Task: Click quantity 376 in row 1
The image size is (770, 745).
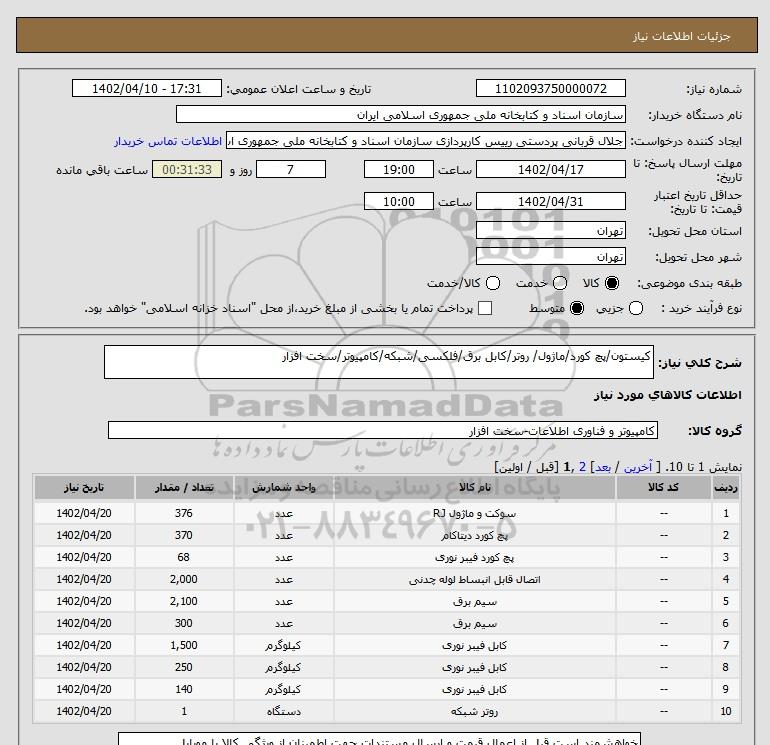Action: click(x=184, y=513)
